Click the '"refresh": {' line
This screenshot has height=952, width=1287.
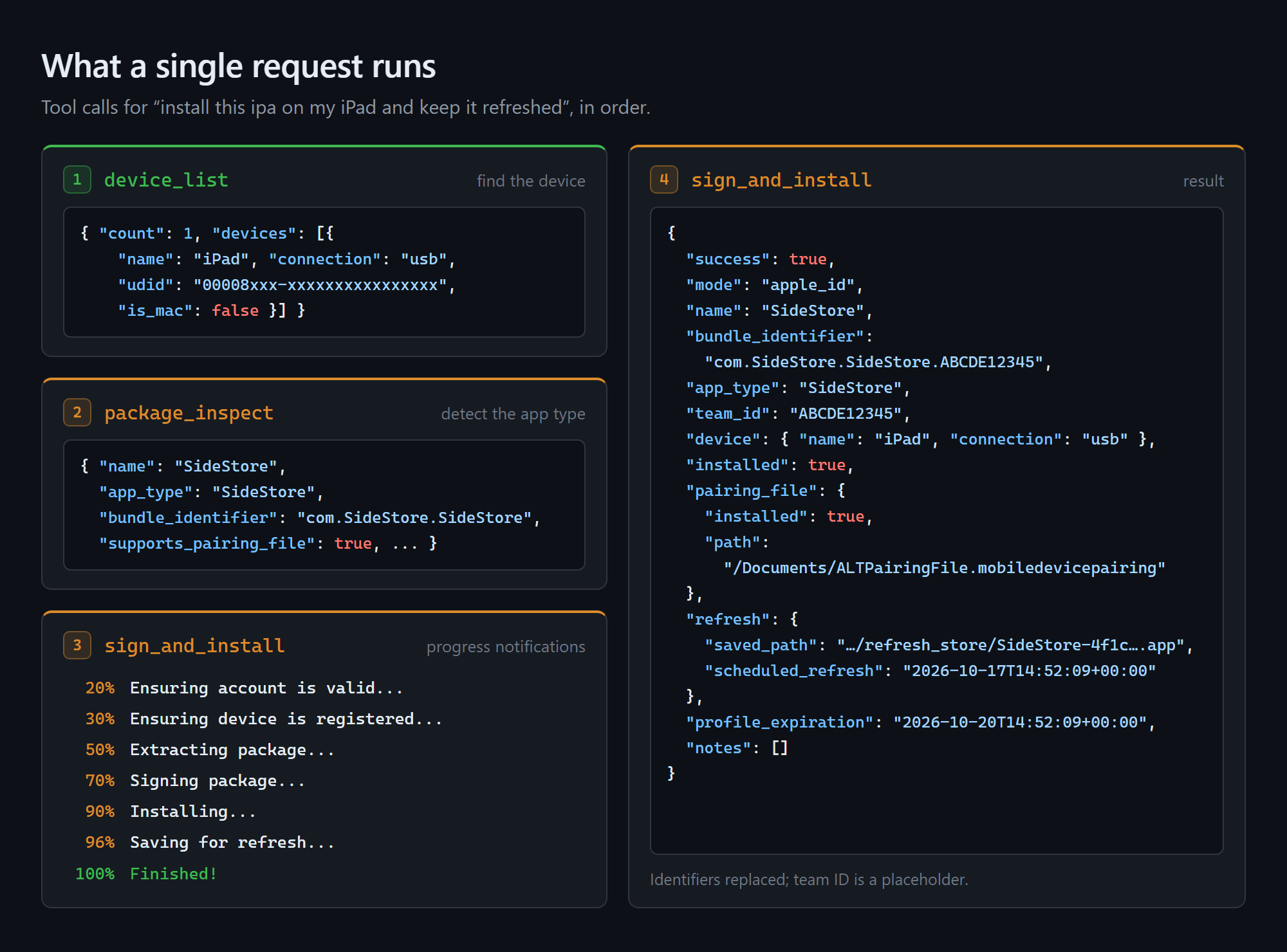coord(742,619)
